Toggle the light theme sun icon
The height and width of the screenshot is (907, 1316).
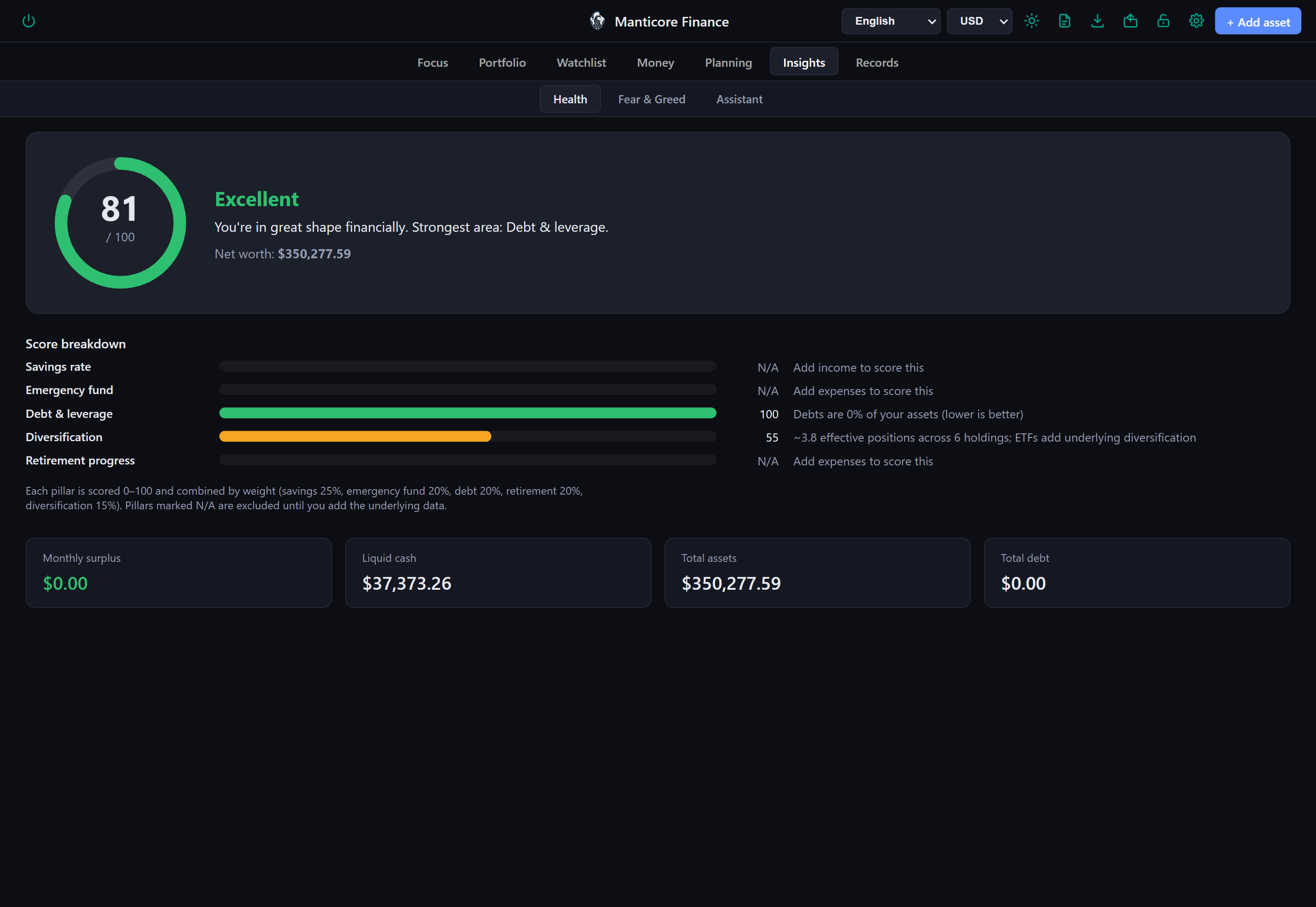[x=1031, y=21]
